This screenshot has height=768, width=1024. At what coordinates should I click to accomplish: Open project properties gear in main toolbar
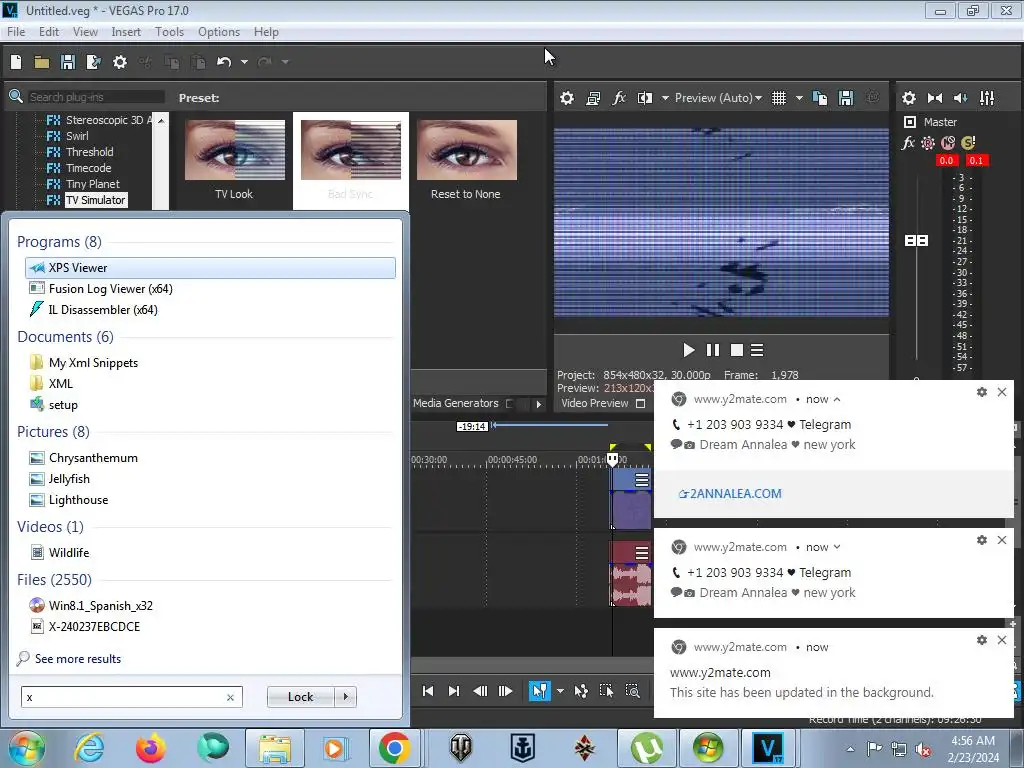[120, 62]
